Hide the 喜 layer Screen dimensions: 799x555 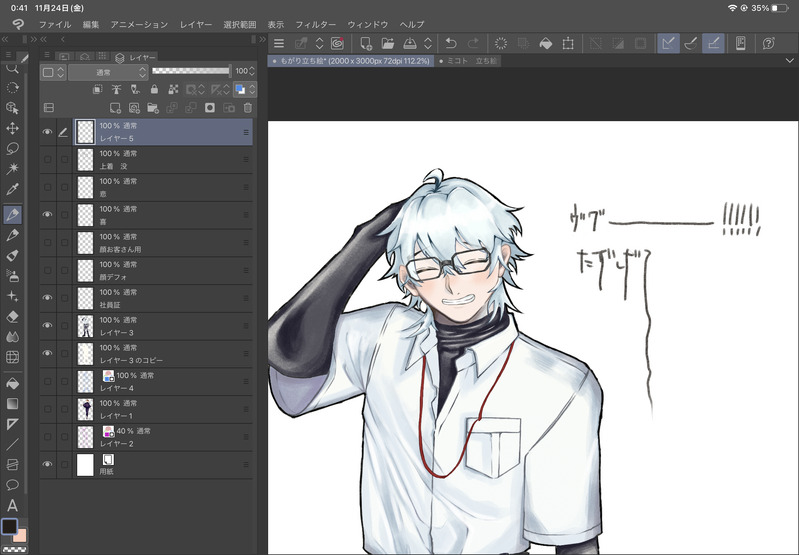(x=47, y=215)
